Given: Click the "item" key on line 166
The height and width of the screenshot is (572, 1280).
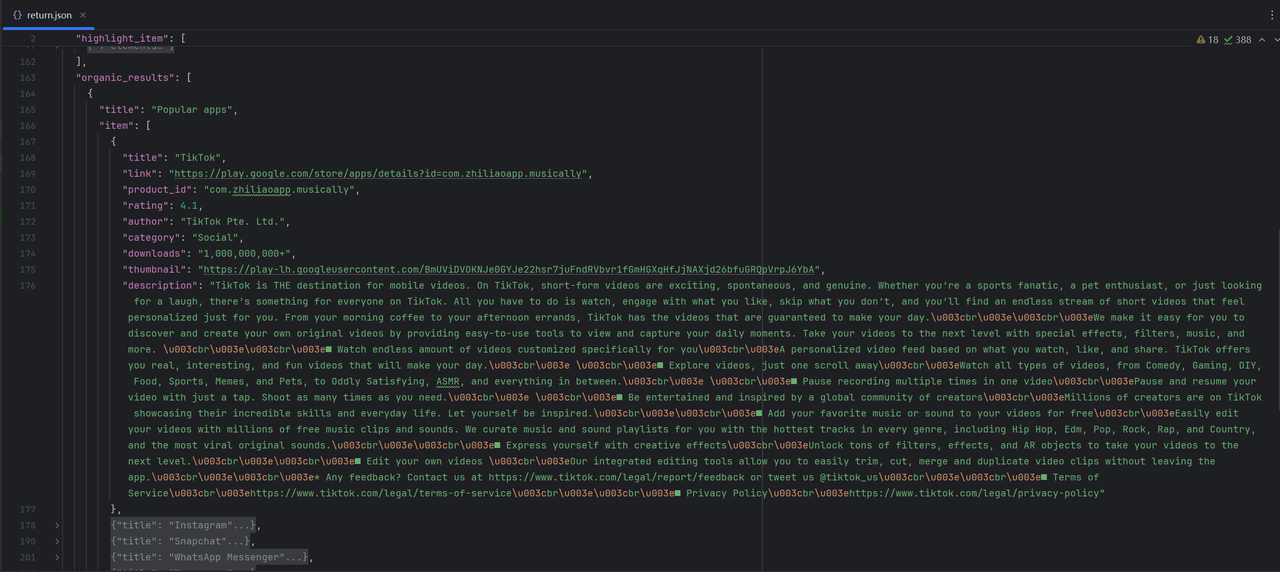Looking at the screenshot, I should point(116,126).
